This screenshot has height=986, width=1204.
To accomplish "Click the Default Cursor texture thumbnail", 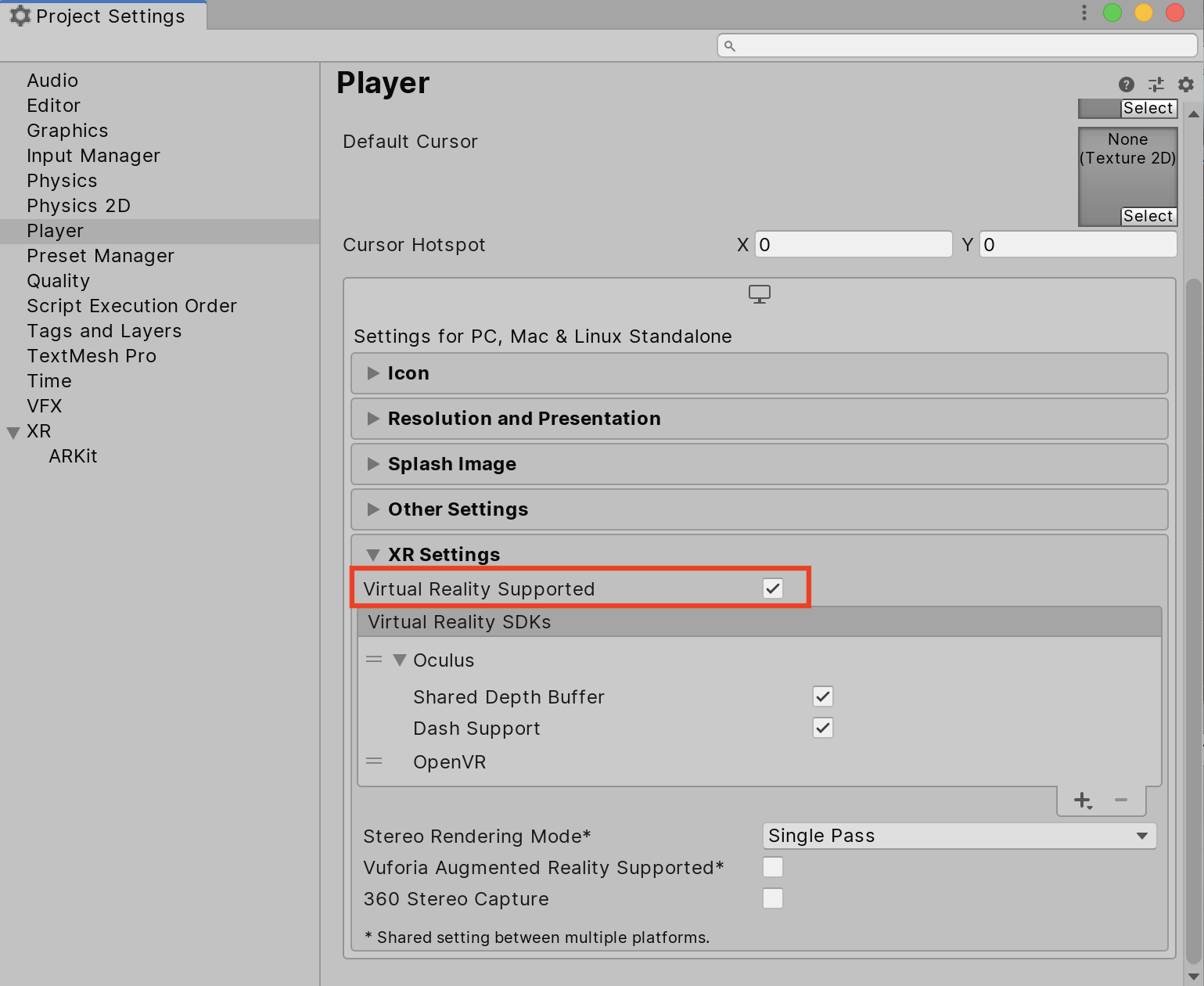I will (x=1128, y=177).
